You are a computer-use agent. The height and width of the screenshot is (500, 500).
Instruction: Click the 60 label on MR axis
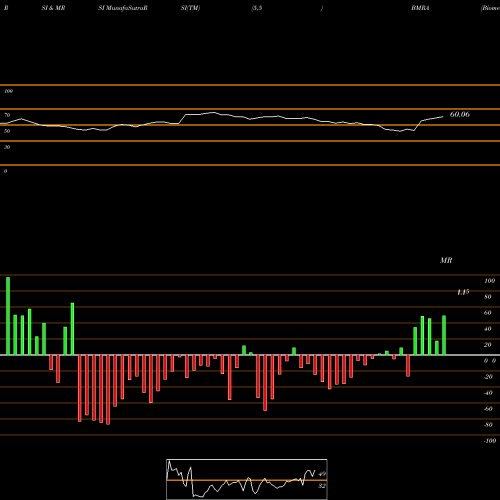[x=488, y=313]
